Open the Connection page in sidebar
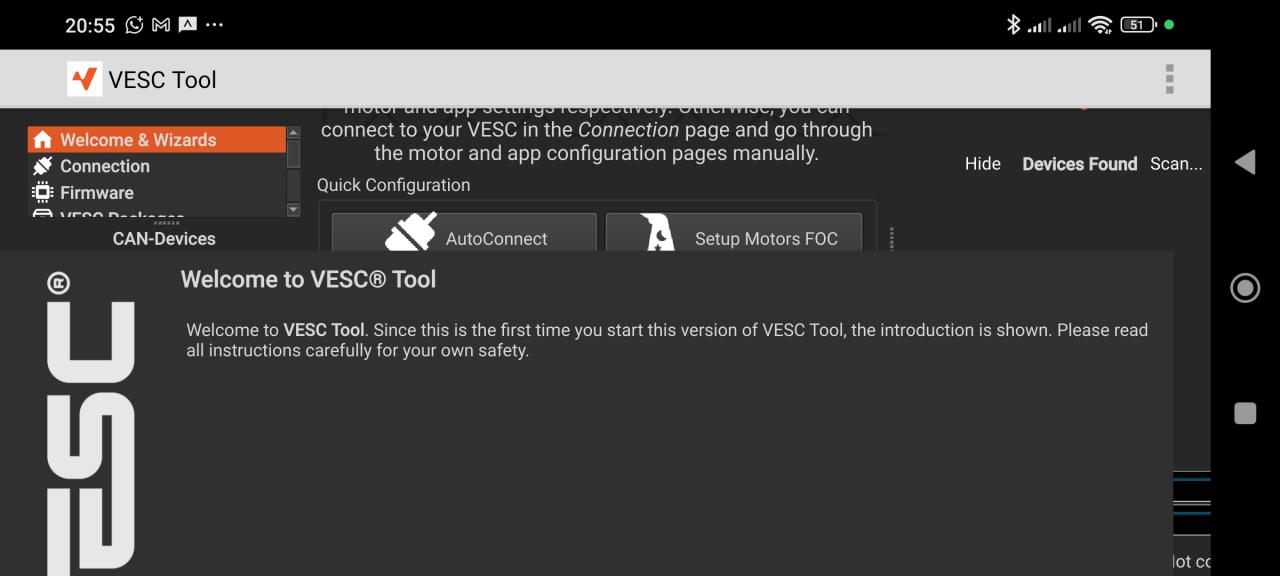 [105, 166]
